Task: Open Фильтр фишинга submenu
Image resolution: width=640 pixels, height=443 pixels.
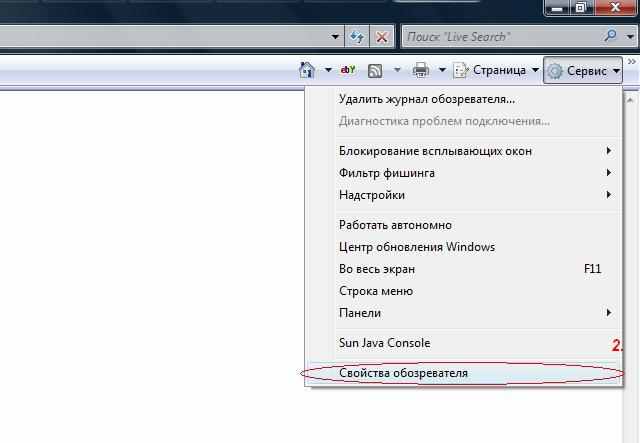Action: (x=464, y=173)
